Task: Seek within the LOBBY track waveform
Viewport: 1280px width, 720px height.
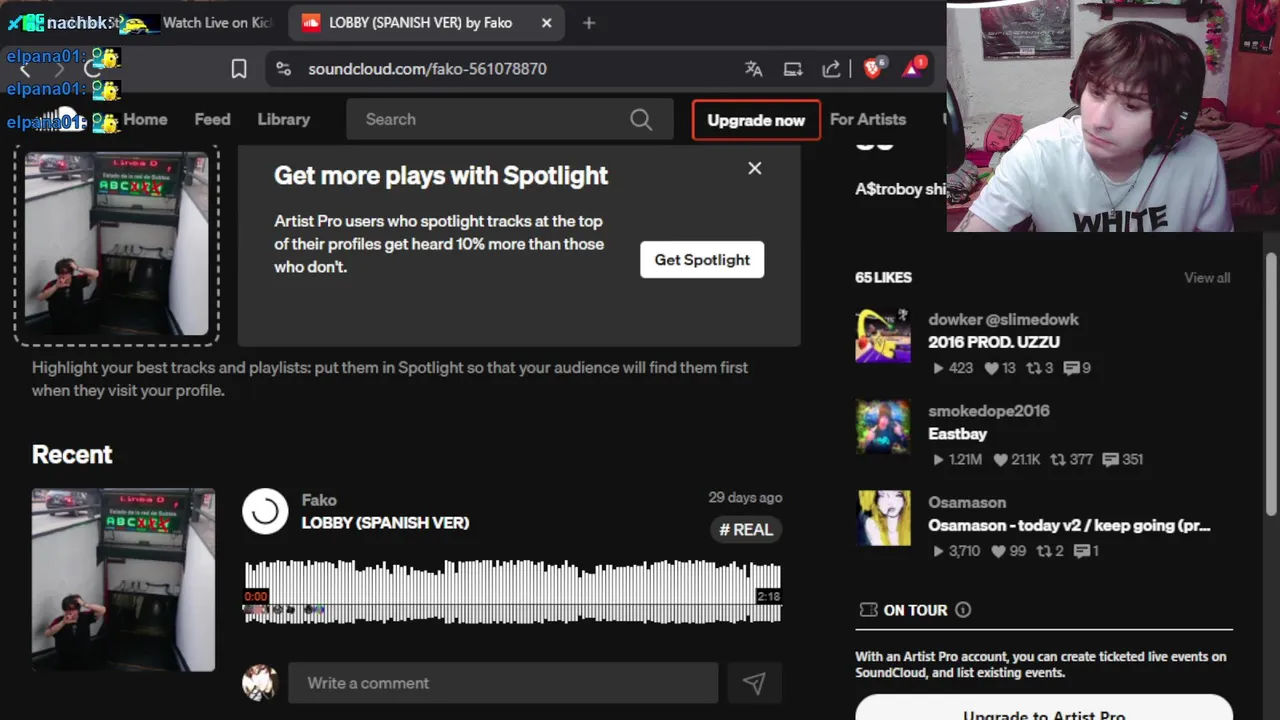Action: point(513,592)
